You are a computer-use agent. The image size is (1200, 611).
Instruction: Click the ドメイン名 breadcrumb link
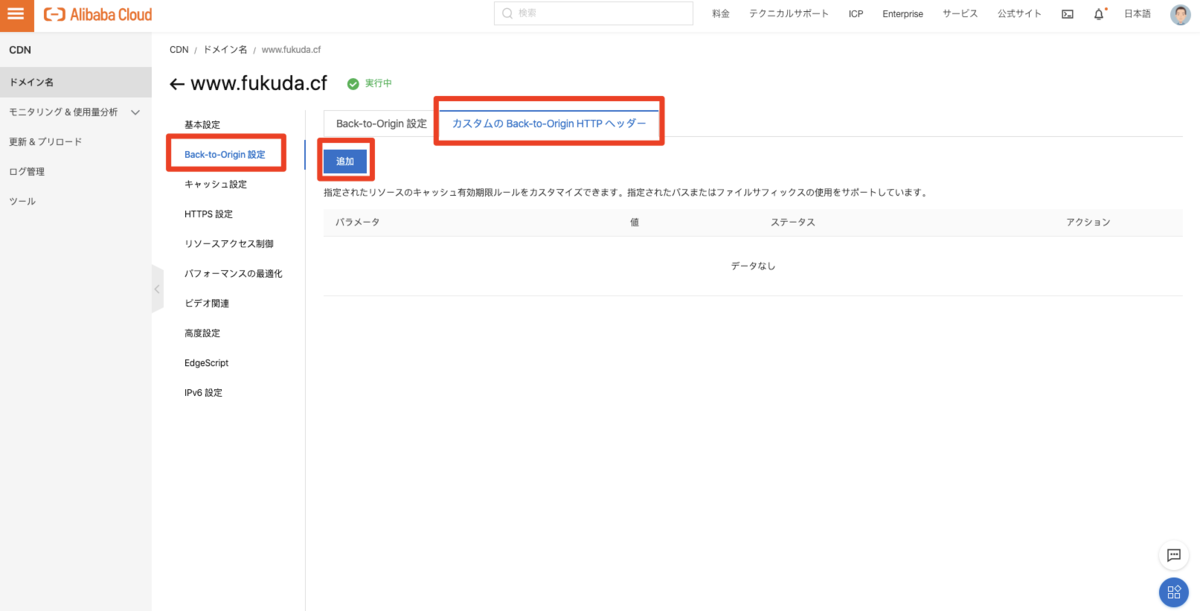pyautogui.click(x=225, y=49)
